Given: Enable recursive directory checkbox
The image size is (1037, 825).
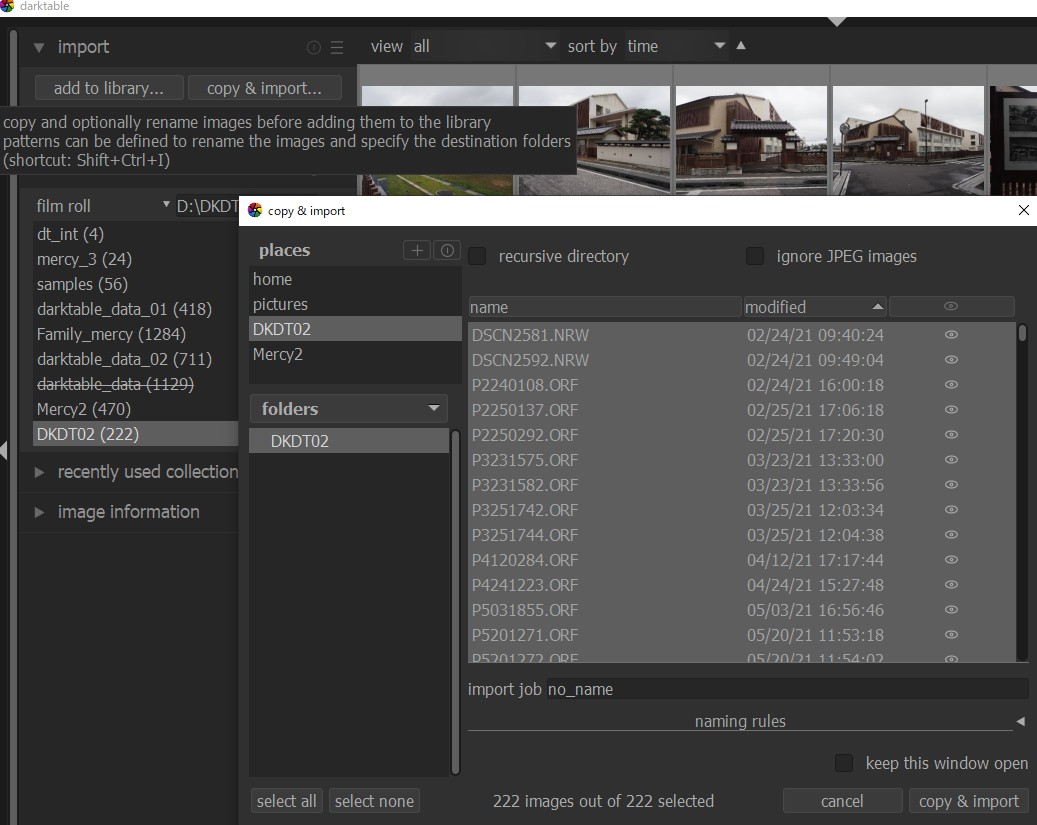Looking at the screenshot, I should click(477, 256).
